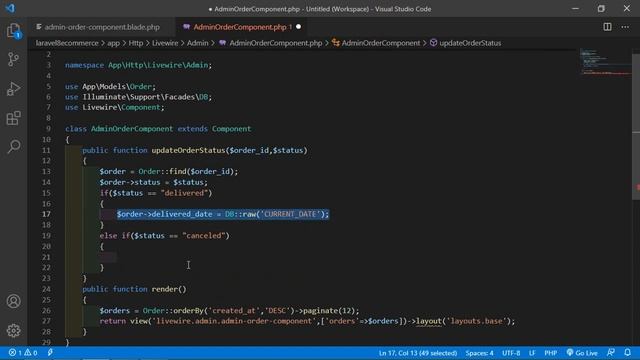The image size is (640, 360).
Task: Click the unsaved dot on AdminOrderComponent.php tab
Action: coord(298,27)
